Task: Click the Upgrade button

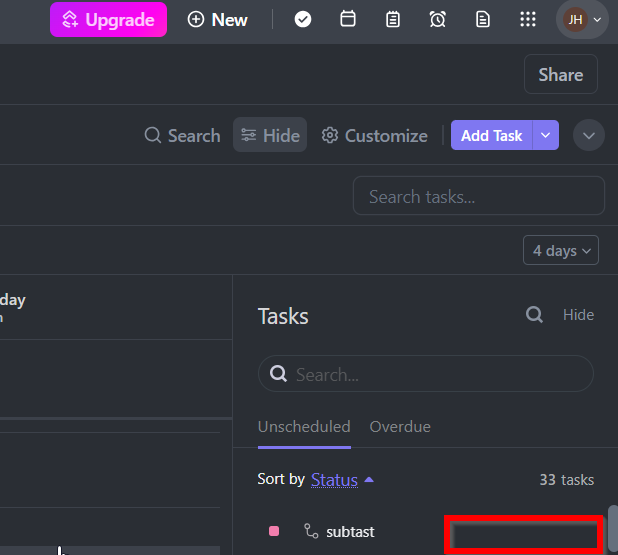Action: 108,19
